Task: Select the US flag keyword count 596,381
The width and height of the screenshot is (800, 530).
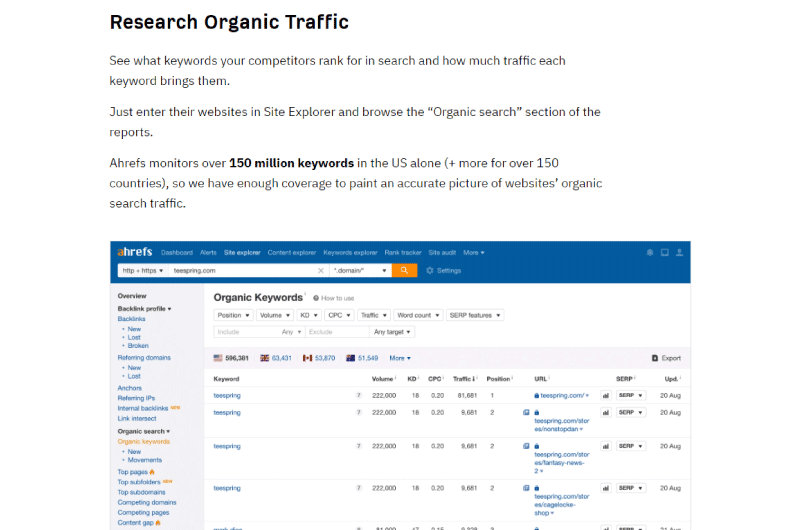Action: pos(231,358)
